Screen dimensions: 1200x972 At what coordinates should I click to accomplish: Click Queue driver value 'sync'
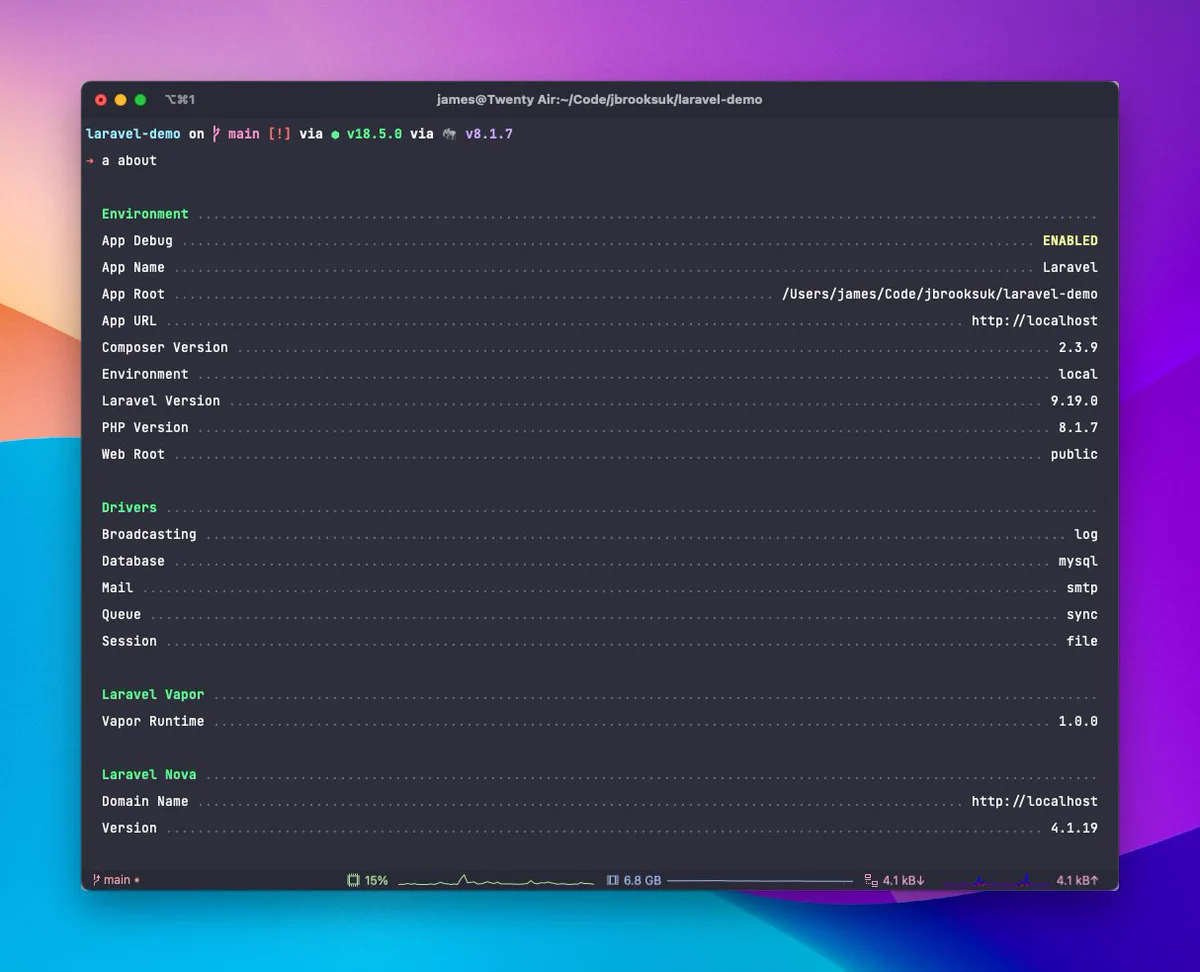tap(1082, 614)
